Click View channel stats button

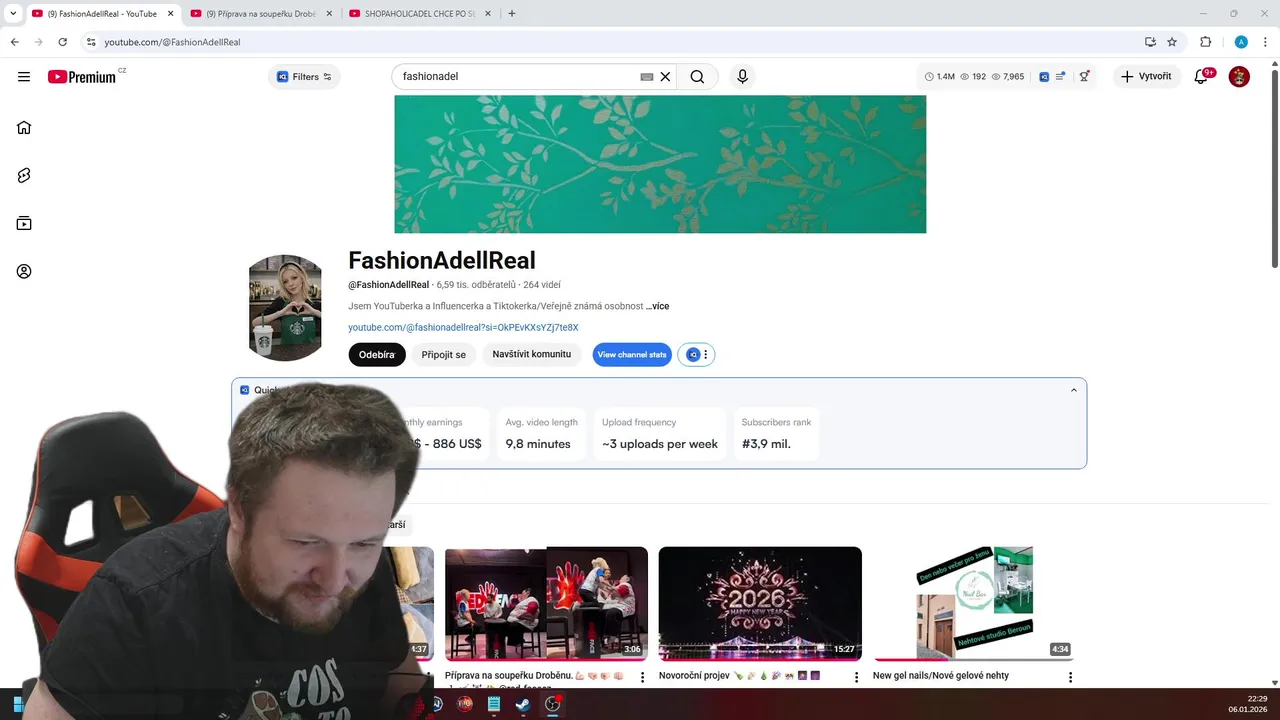(632, 354)
